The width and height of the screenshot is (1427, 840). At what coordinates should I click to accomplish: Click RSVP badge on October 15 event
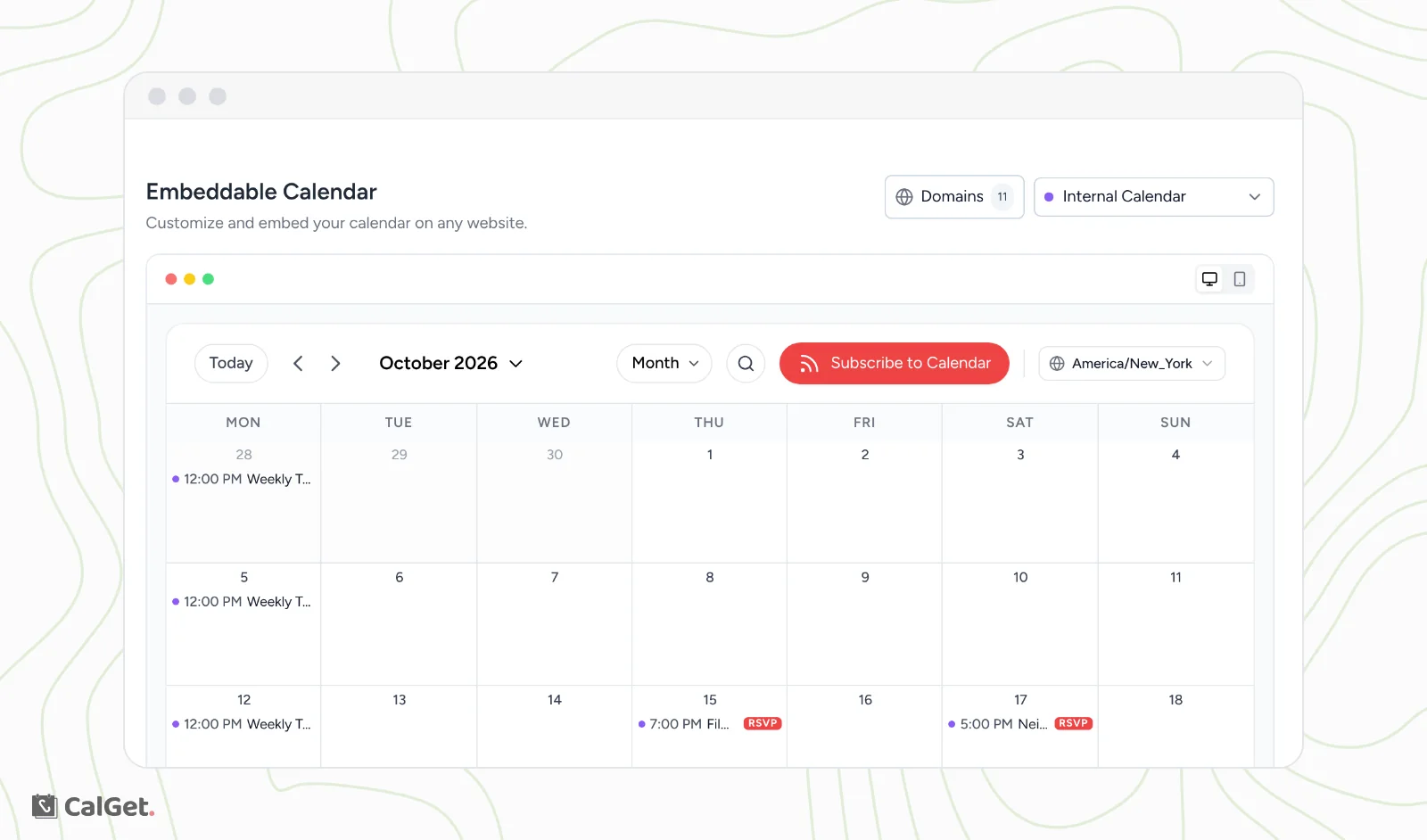[763, 723]
